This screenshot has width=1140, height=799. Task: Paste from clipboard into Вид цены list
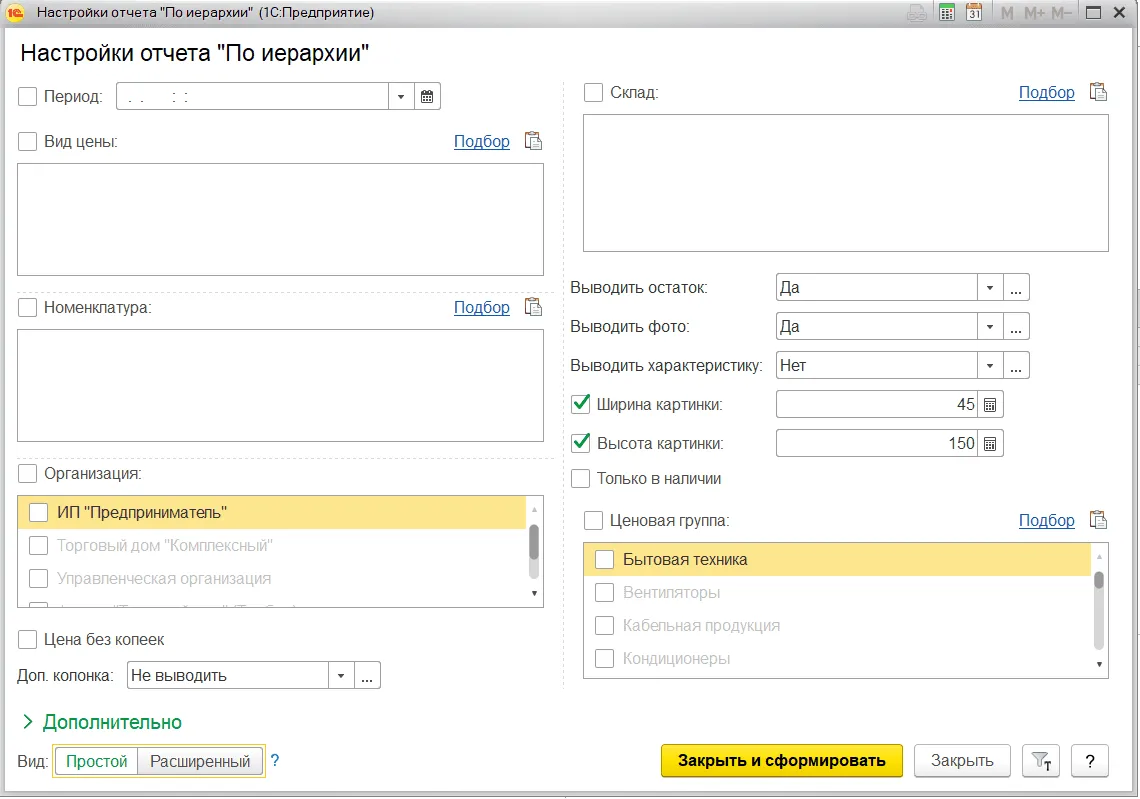[534, 141]
